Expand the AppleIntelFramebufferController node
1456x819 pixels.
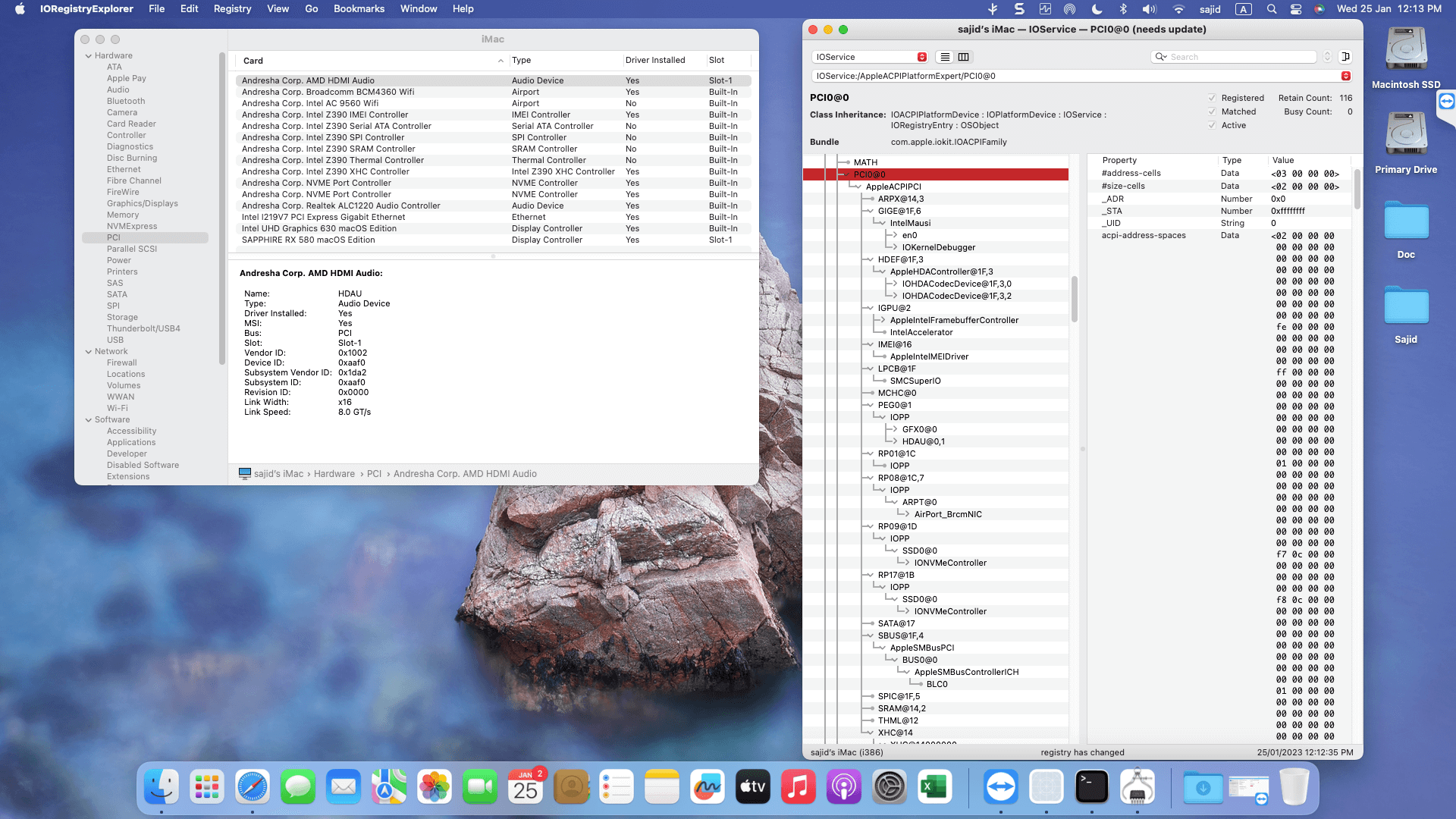[x=882, y=320]
